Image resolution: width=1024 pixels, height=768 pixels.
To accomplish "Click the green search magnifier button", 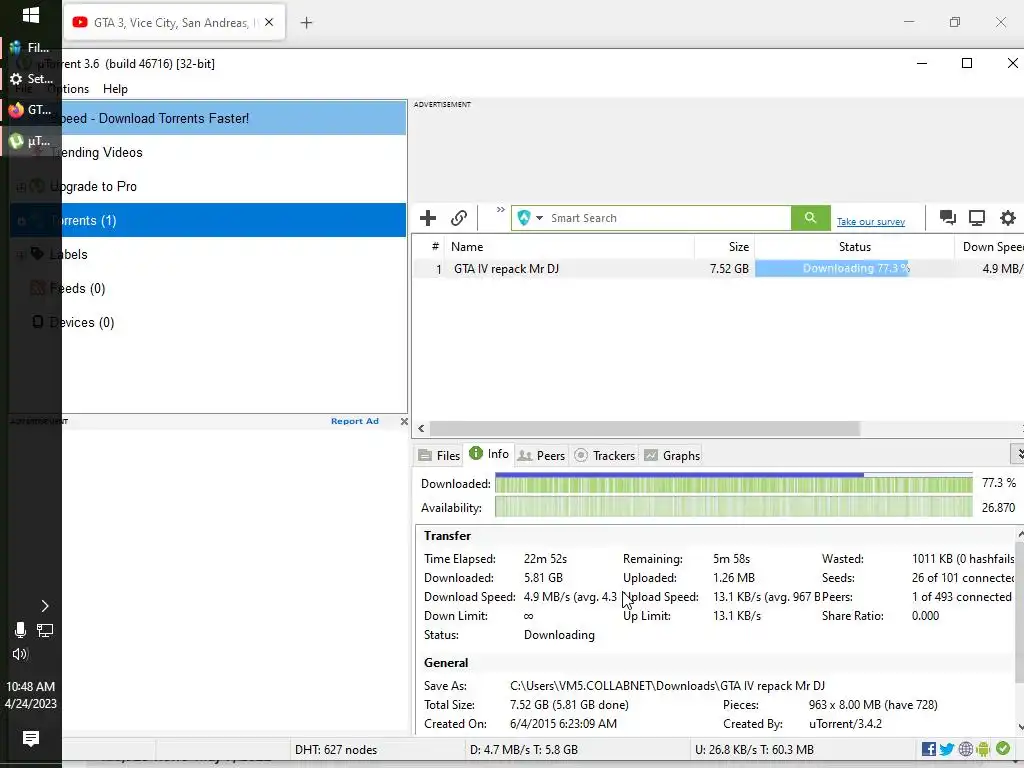I will tap(810, 218).
